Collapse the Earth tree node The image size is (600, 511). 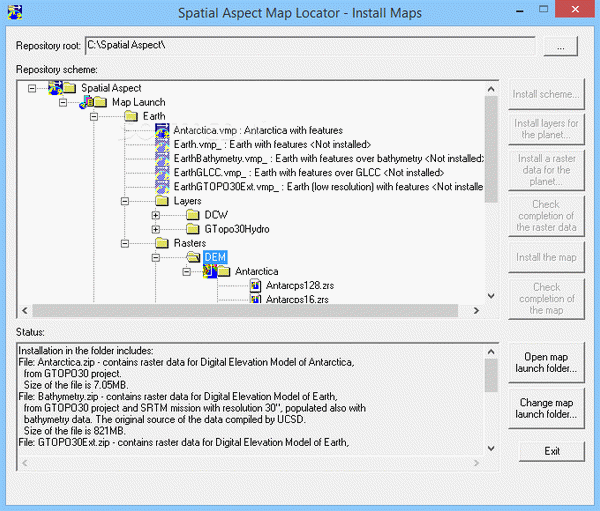click(x=94, y=116)
